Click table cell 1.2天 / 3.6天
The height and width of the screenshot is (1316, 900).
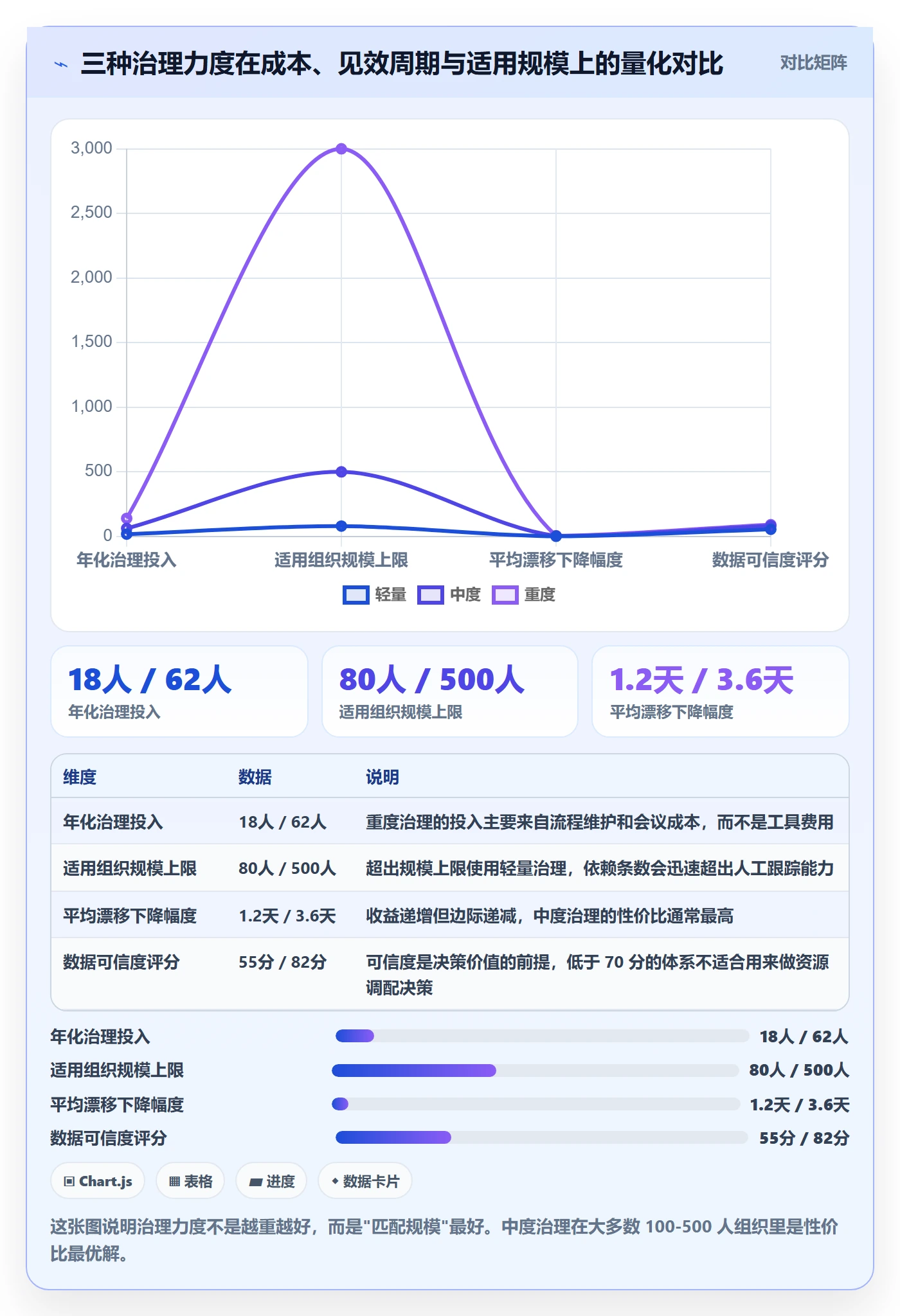click(x=287, y=916)
